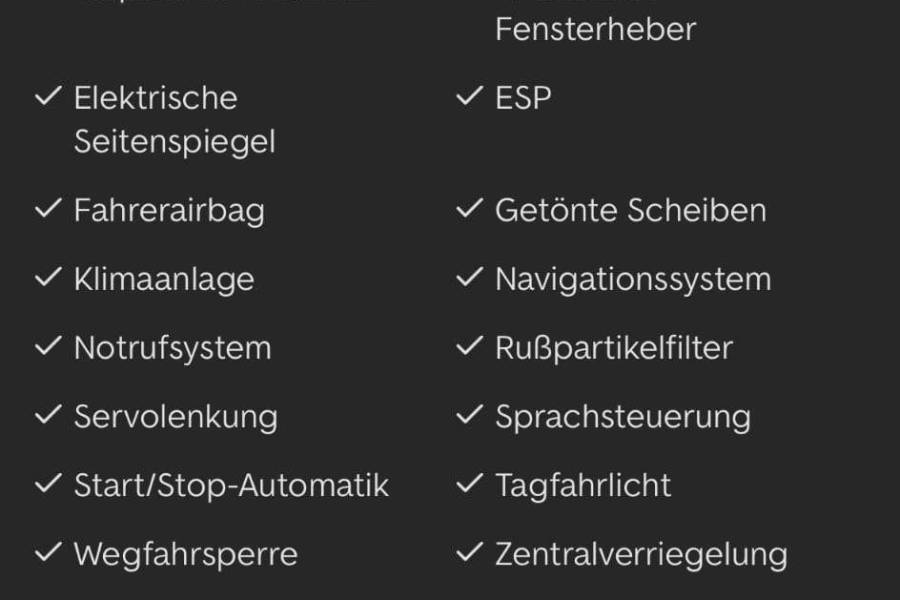Click the Navigationssystem text
Screen dimensions: 900x600
pyautogui.click(x=633, y=279)
